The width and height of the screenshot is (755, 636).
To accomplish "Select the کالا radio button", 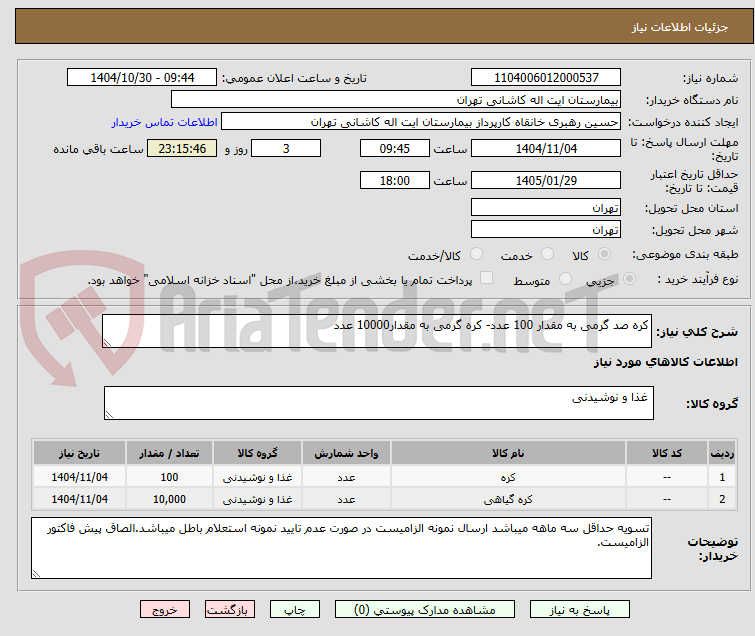I will pyautogui.click(x=604, y=254).
